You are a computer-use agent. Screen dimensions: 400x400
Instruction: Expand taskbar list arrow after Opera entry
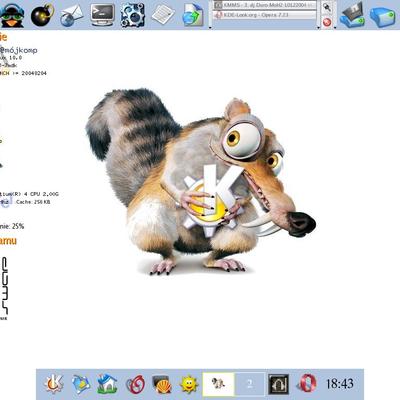(x=318, y=27)
